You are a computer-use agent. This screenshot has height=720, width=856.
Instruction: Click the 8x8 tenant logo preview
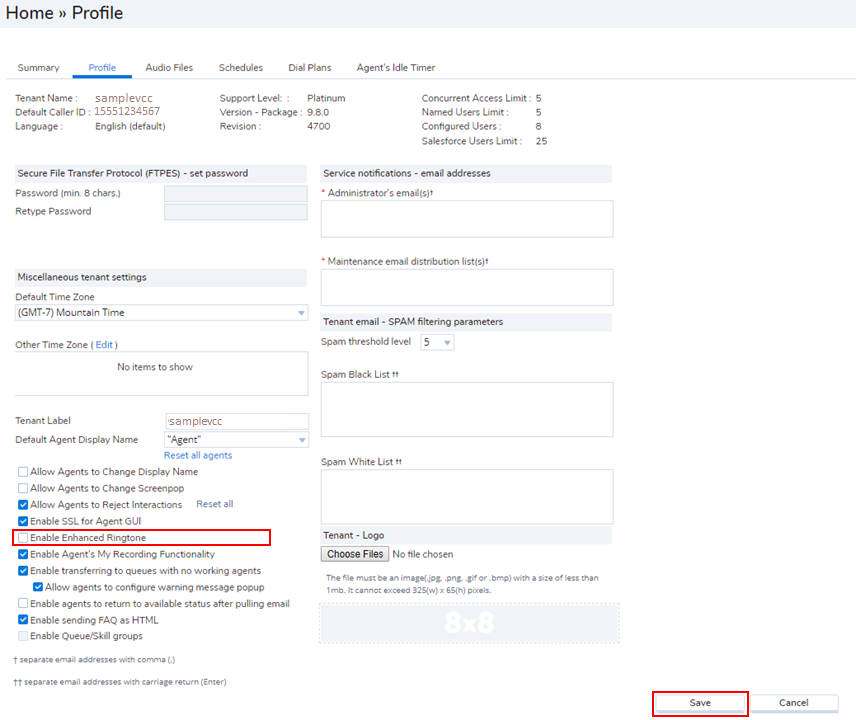pyautogui.click(x=469, y=623)
